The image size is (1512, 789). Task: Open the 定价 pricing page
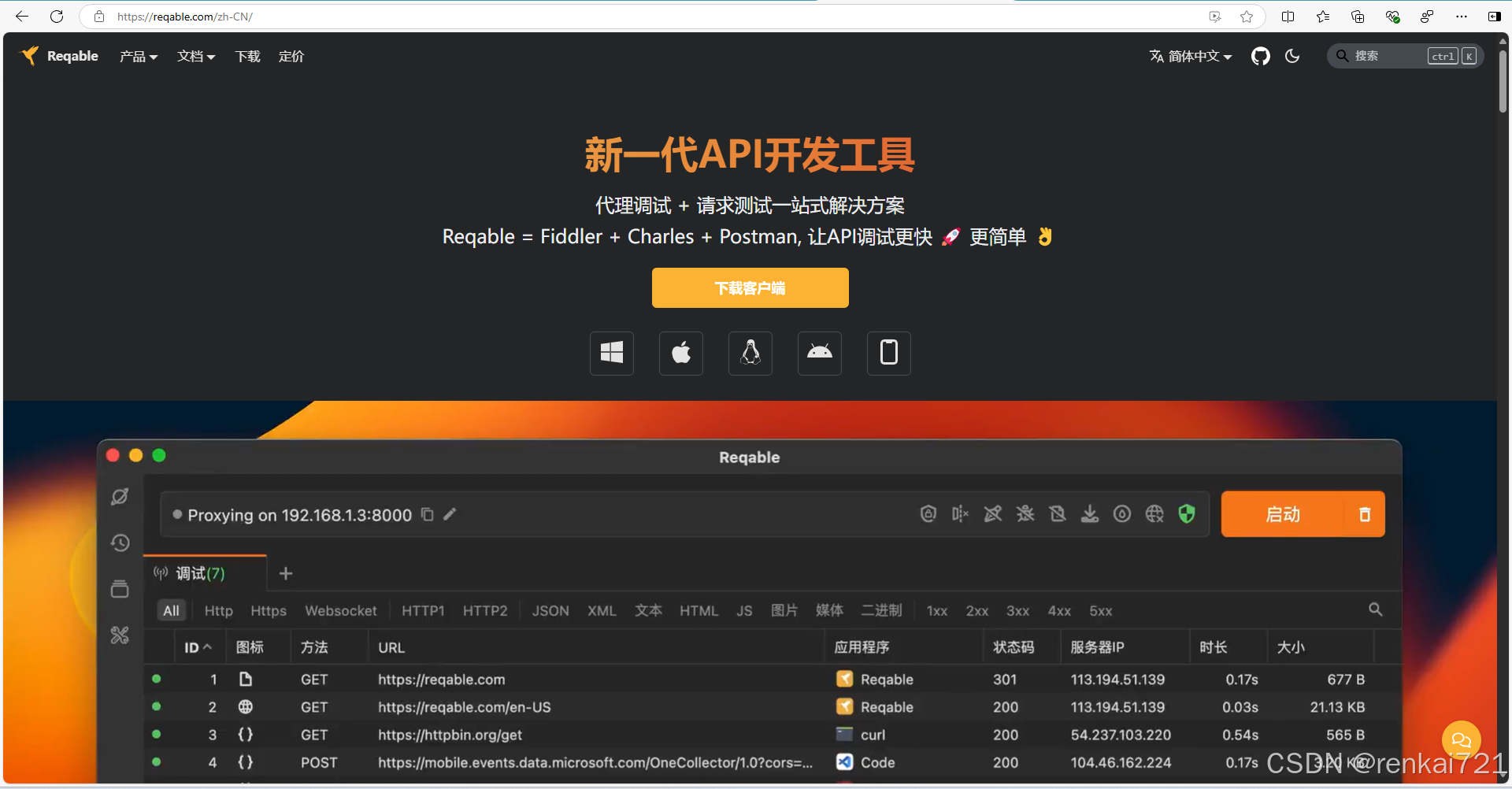pos(291,57)
